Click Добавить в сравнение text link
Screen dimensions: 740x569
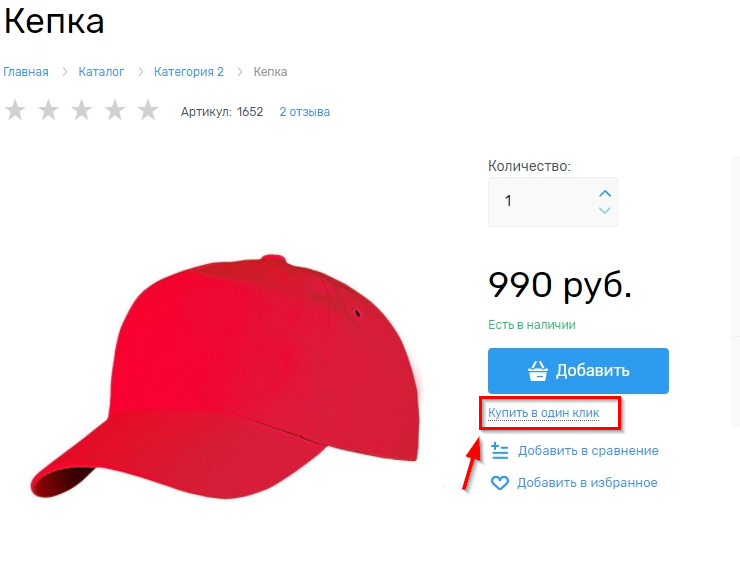(588, 451)
